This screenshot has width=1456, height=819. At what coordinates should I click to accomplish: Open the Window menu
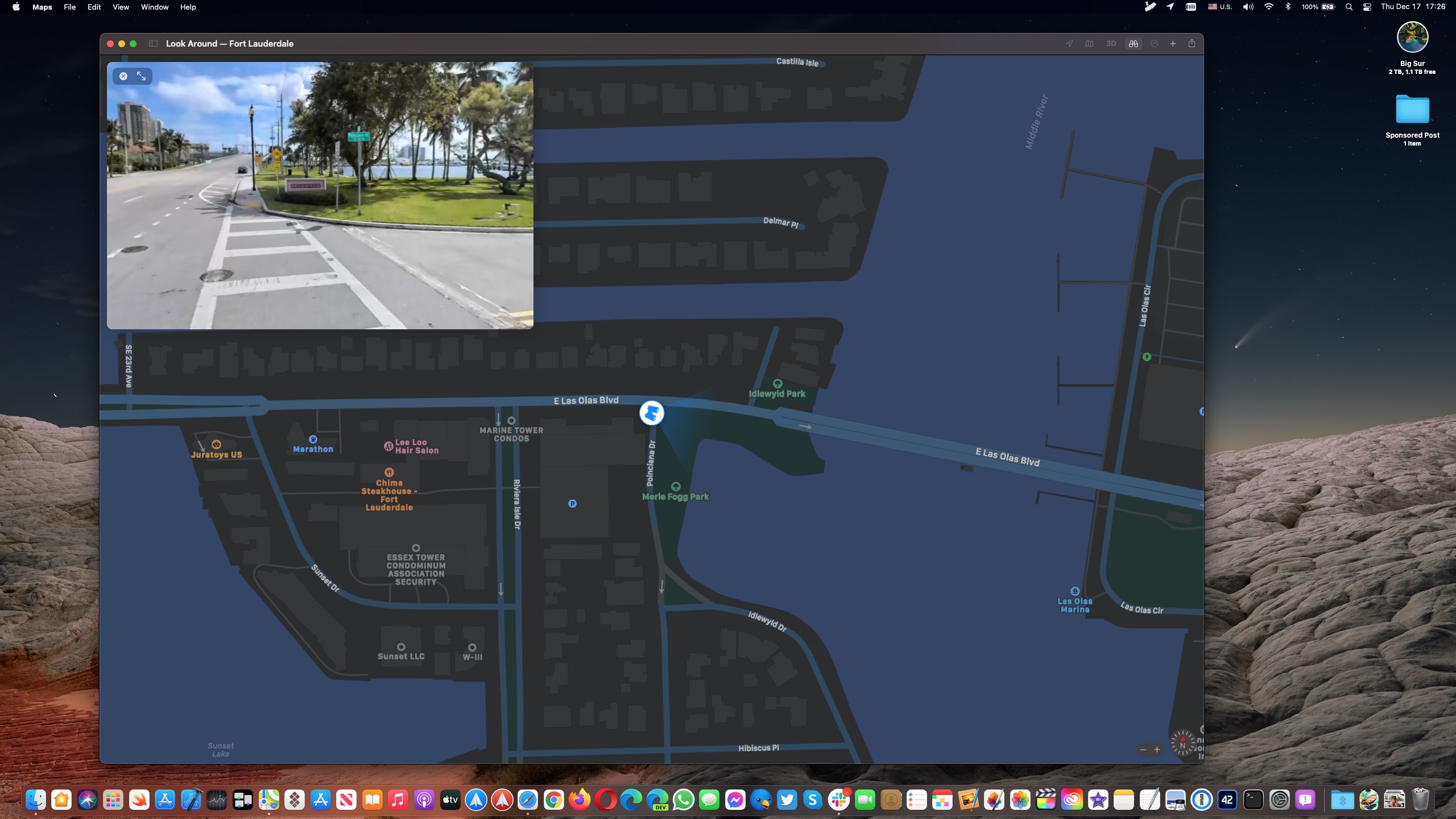pyautogui.click(x=155, y=7)
